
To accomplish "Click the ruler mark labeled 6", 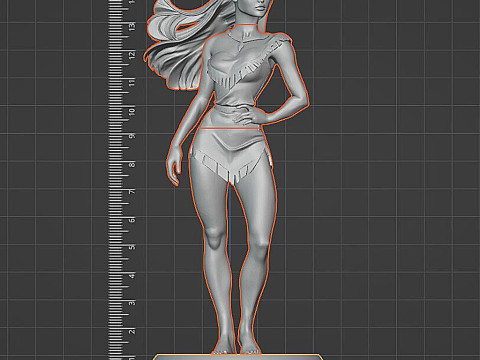I will (133, 220).
